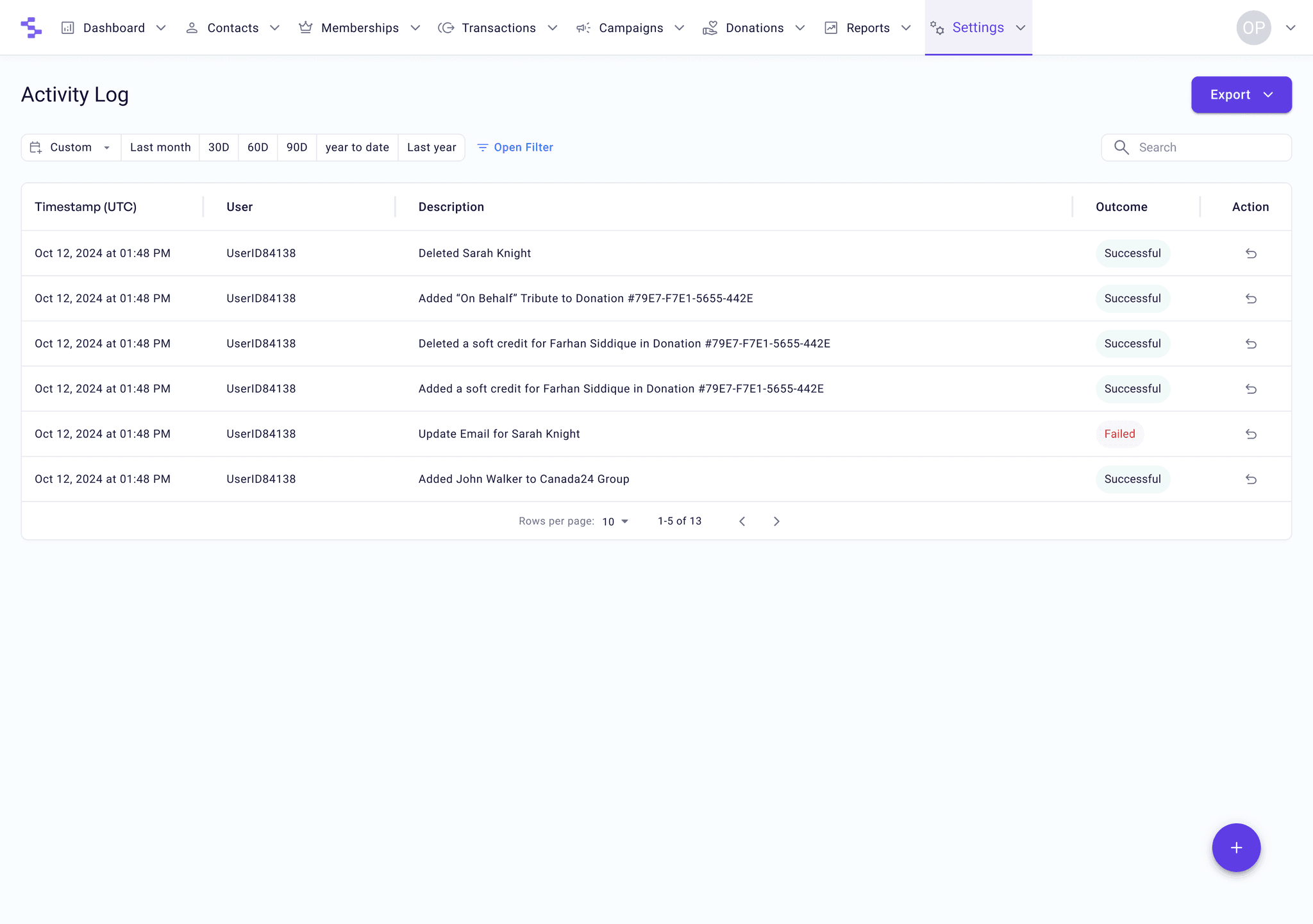
Task: Click into the Search input field
Action: pyautogui.click(x=1196, y=147)
